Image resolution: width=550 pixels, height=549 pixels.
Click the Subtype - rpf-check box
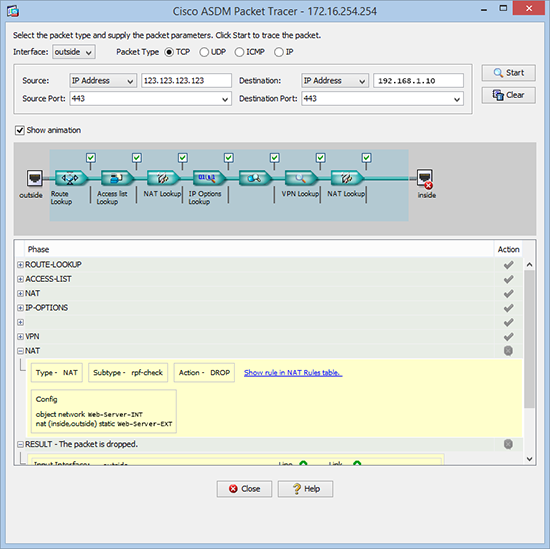[x=128, y=373]
